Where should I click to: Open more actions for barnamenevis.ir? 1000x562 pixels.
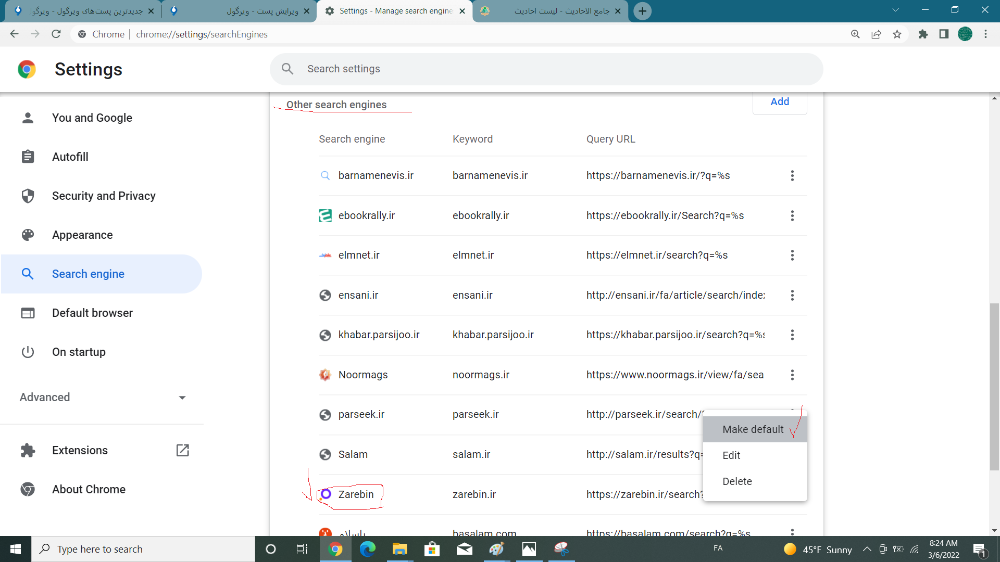pyautogui.click(x=792, y=175)
